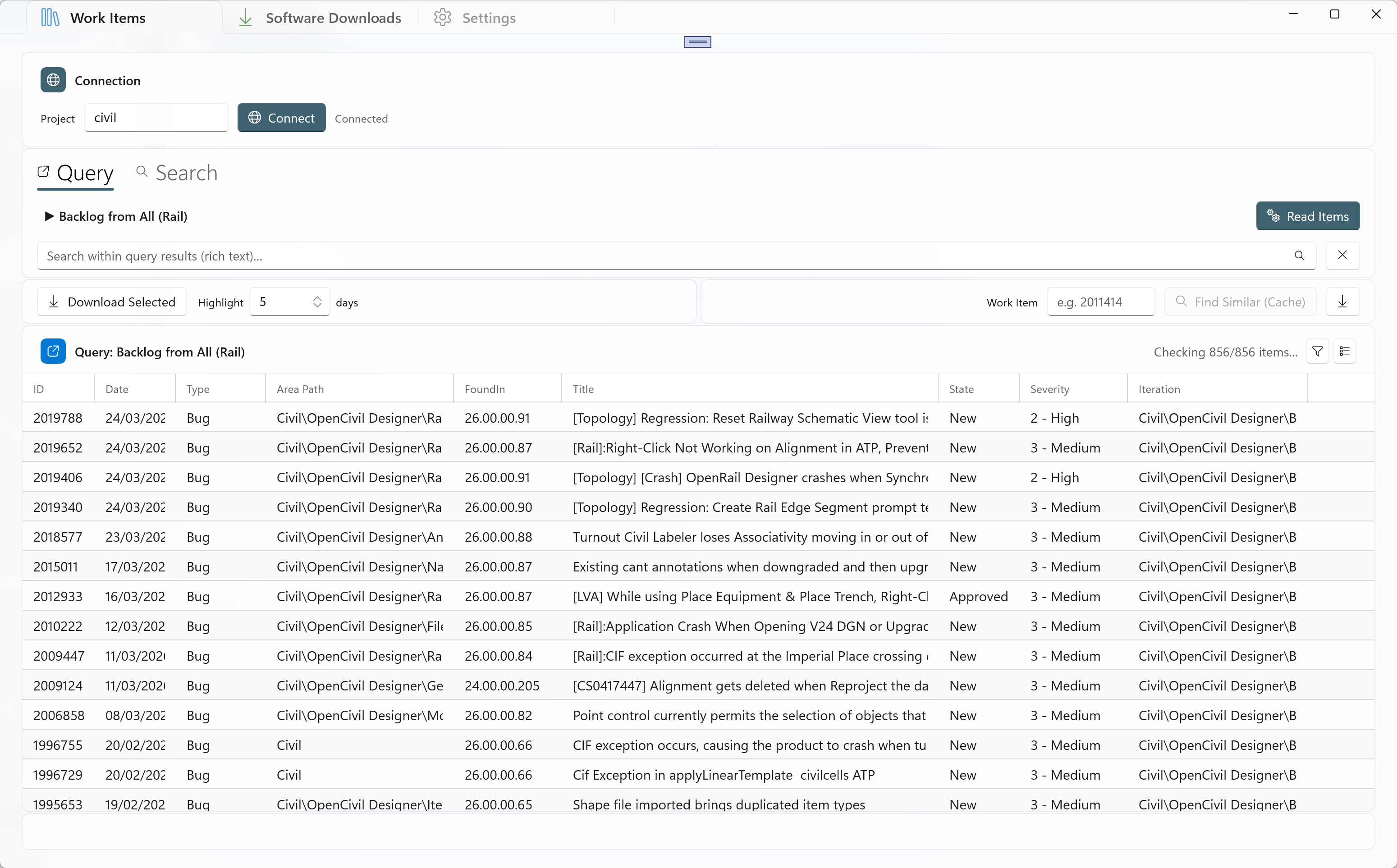This screenshot has width=1397, height=868.
Task: Click the magnifier icon inside query results search box
Action: pyautogui.click(x=1299, y=256)
